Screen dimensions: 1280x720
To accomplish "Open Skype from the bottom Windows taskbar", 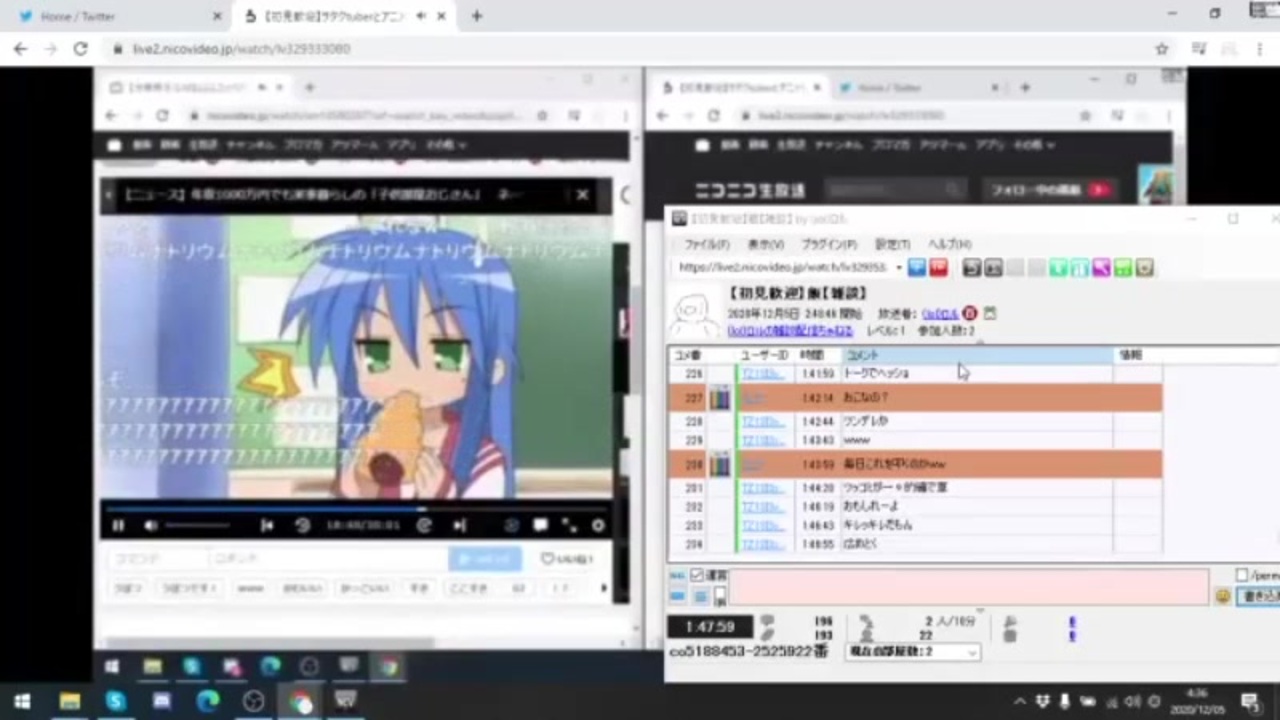I will (x=115, y=702).
